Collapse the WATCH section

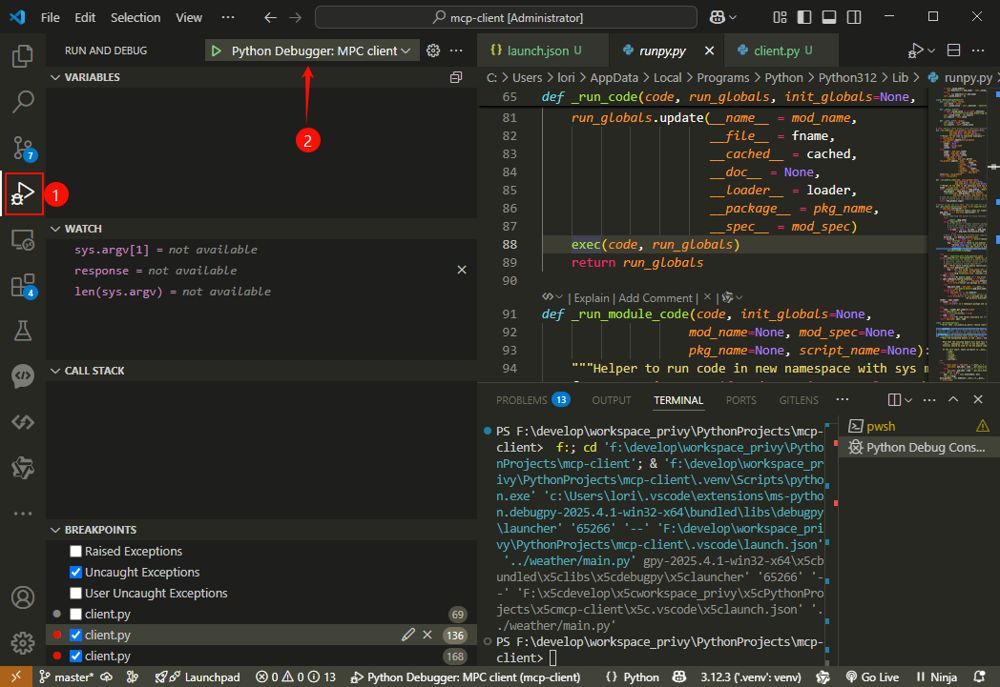tap(83, 229)
